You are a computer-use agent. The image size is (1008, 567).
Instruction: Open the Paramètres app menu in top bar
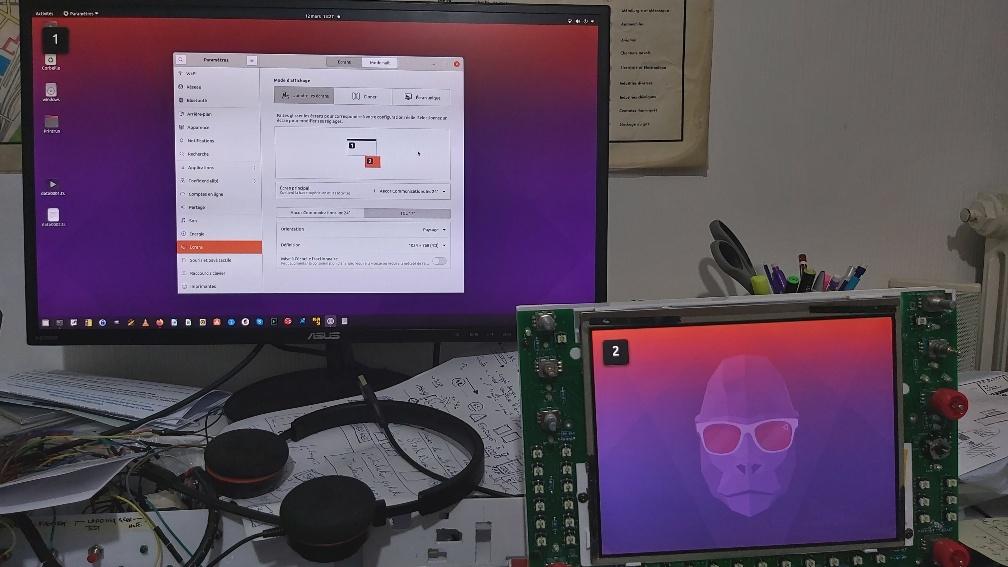click(x=81, y=14)
